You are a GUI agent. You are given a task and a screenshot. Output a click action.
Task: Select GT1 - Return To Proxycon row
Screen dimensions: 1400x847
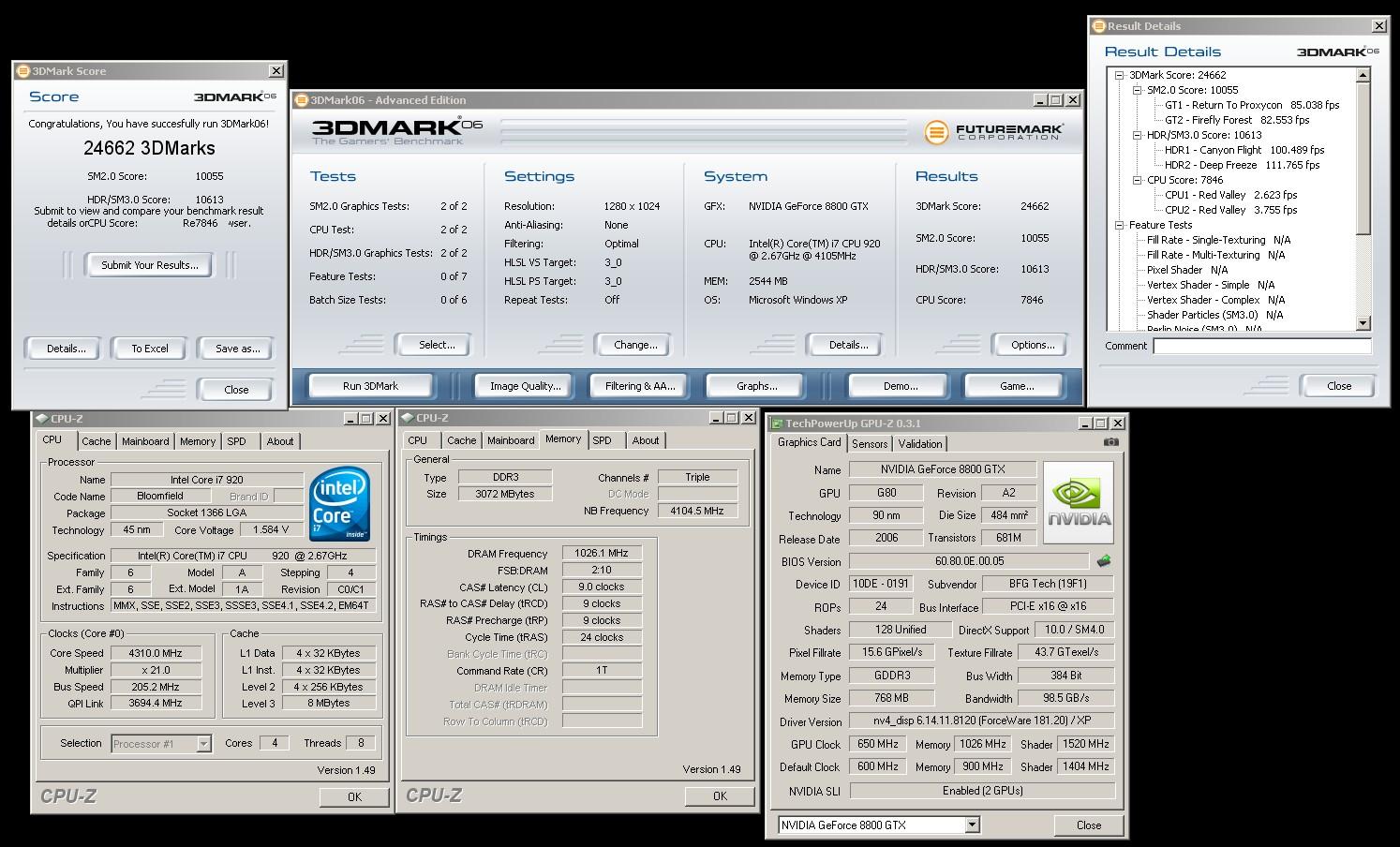point(1252,105)
